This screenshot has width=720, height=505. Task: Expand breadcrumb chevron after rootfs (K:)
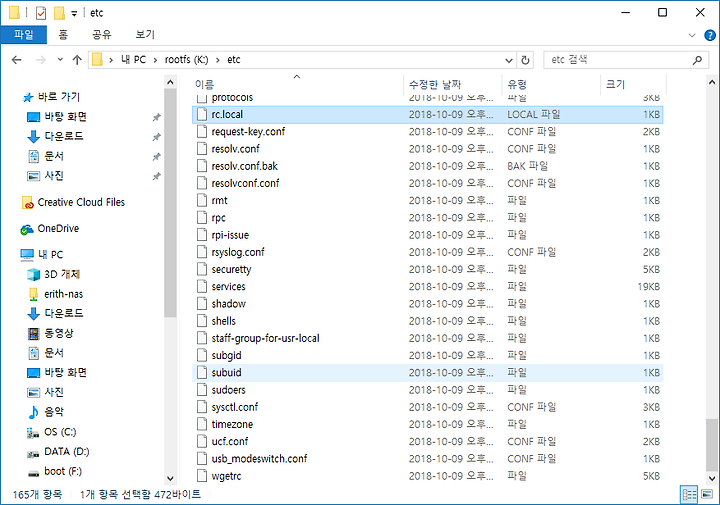218,60
